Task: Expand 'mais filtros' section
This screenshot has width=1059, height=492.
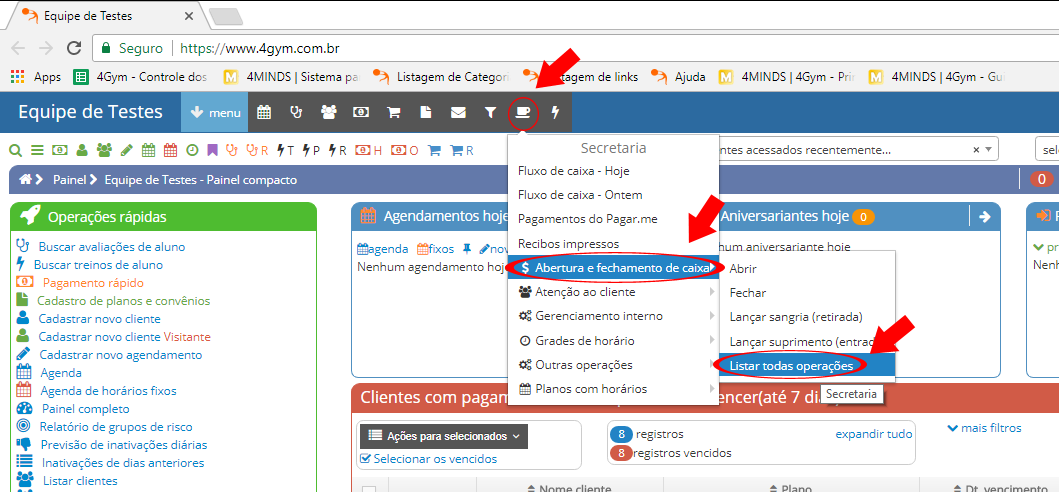Action: (984, 428)
